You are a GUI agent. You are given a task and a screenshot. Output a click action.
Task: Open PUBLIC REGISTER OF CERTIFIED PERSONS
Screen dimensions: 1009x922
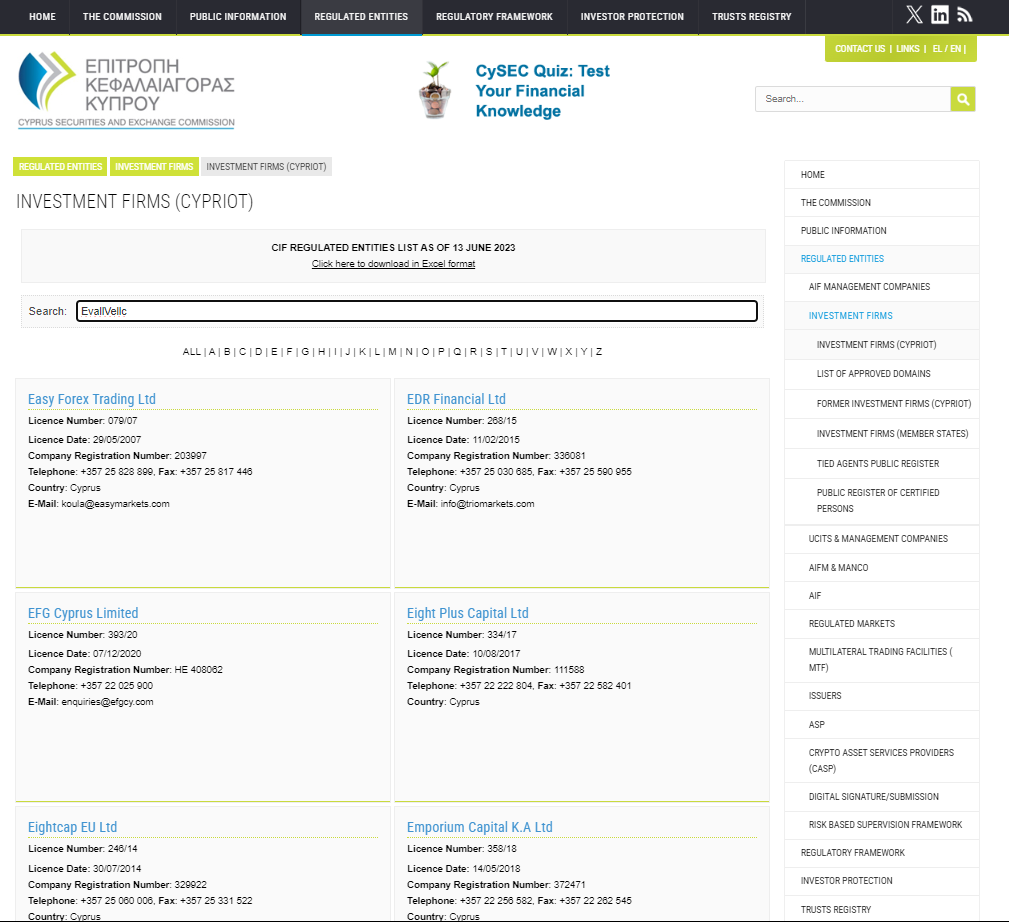tap(882, 501)
